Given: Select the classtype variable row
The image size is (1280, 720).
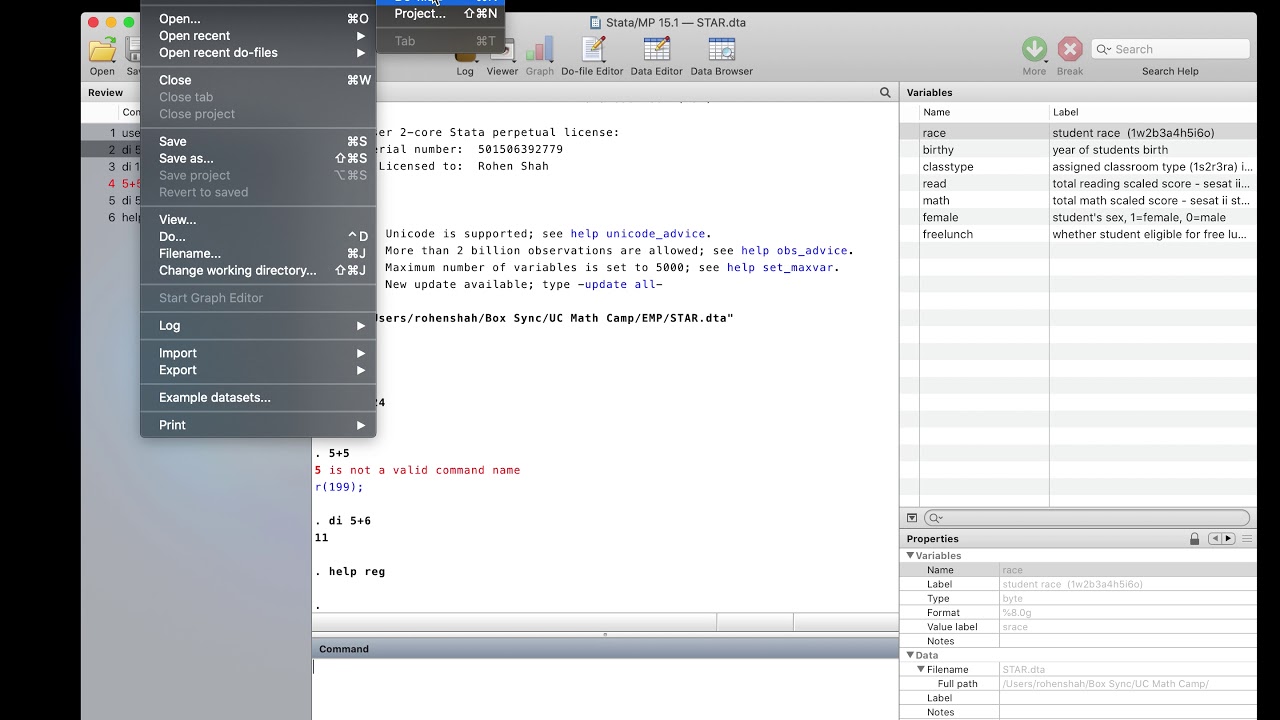Looking at the screenshot, I should (1078, 167).
